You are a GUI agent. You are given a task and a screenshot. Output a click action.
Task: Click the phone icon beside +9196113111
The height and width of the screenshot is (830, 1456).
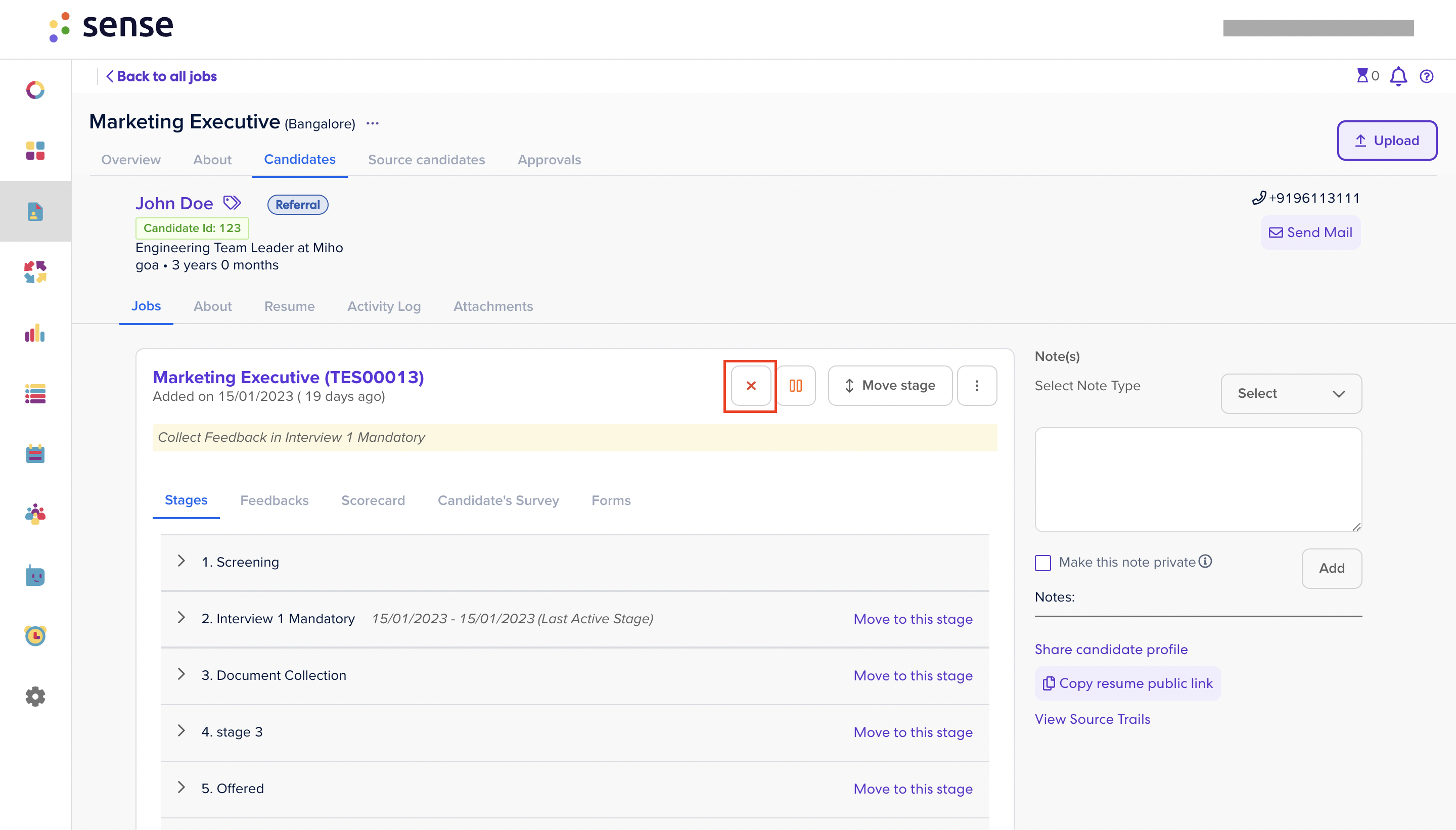pos(1259,198)
